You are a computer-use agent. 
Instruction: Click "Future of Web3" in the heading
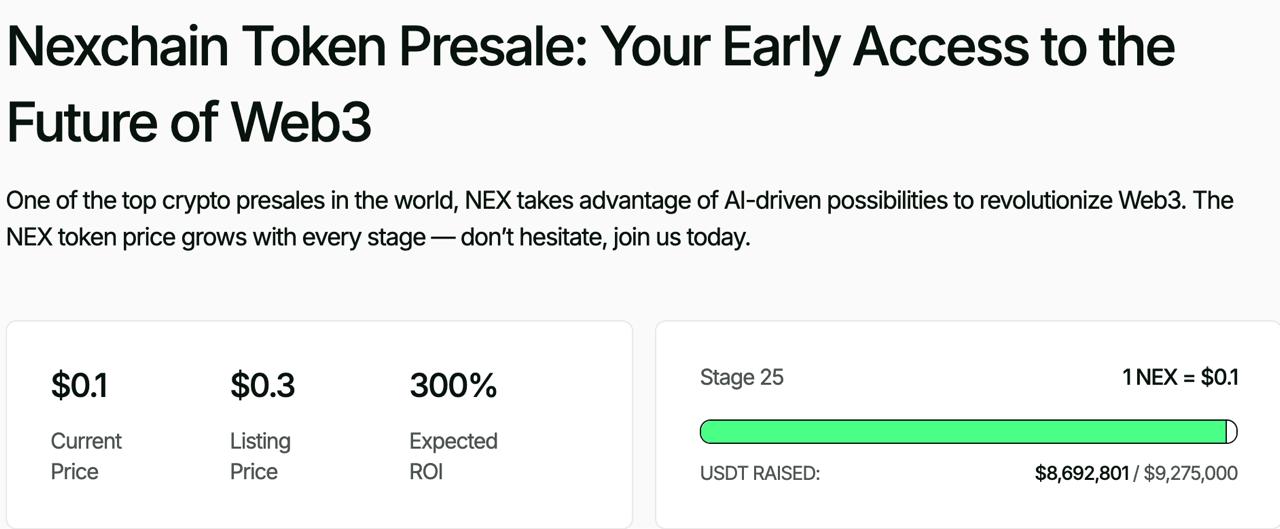coord(189,122)
